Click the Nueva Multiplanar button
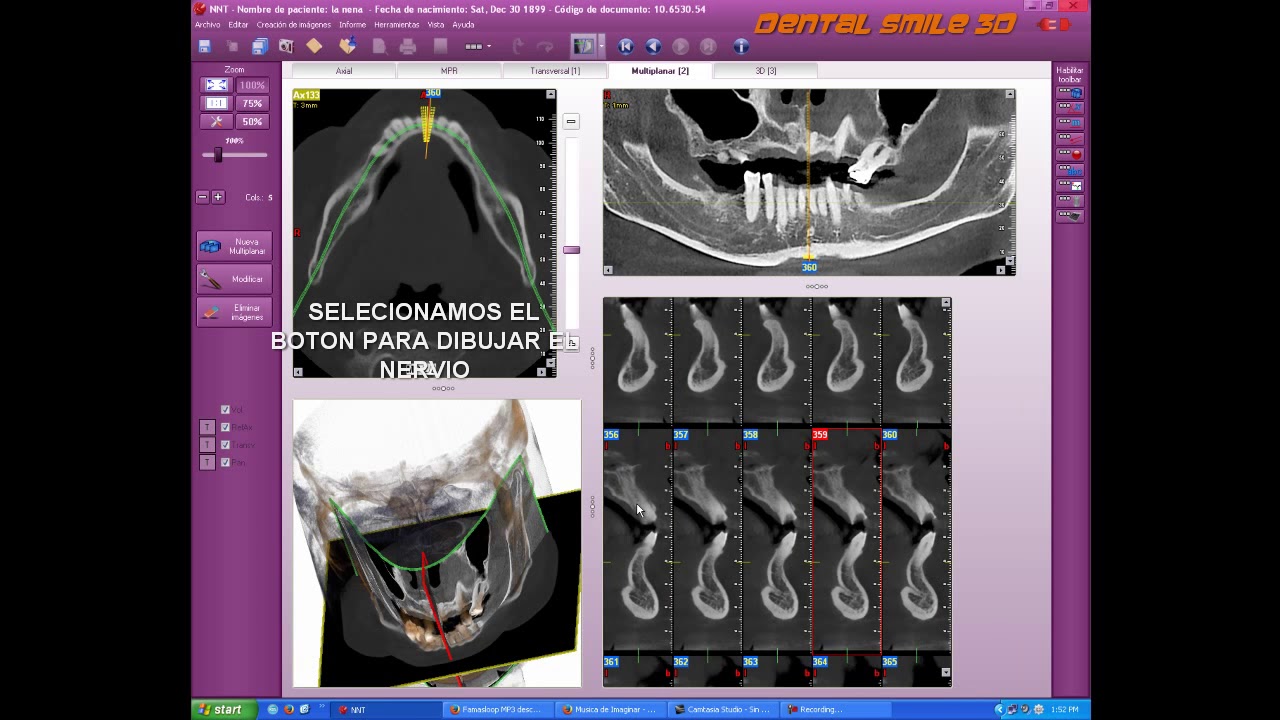Screen dimensions: 1280x720 [x=234, y=246]
